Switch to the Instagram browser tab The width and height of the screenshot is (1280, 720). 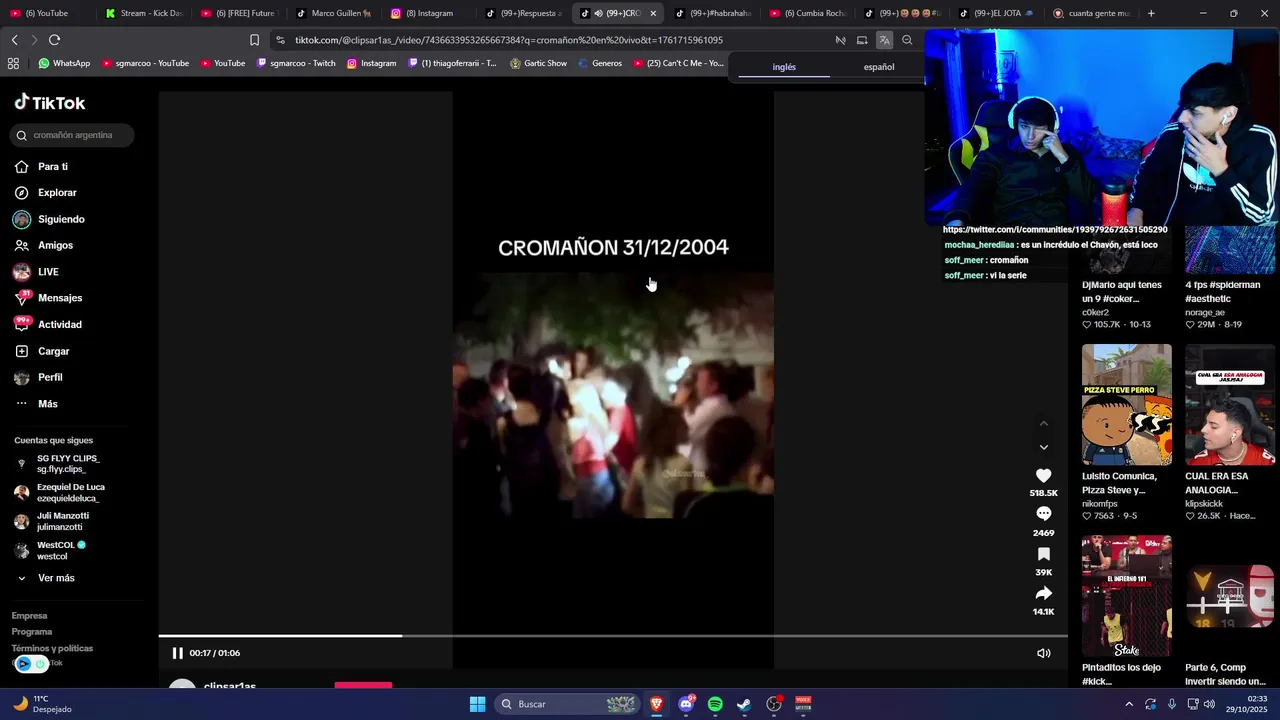click(430, 13)
